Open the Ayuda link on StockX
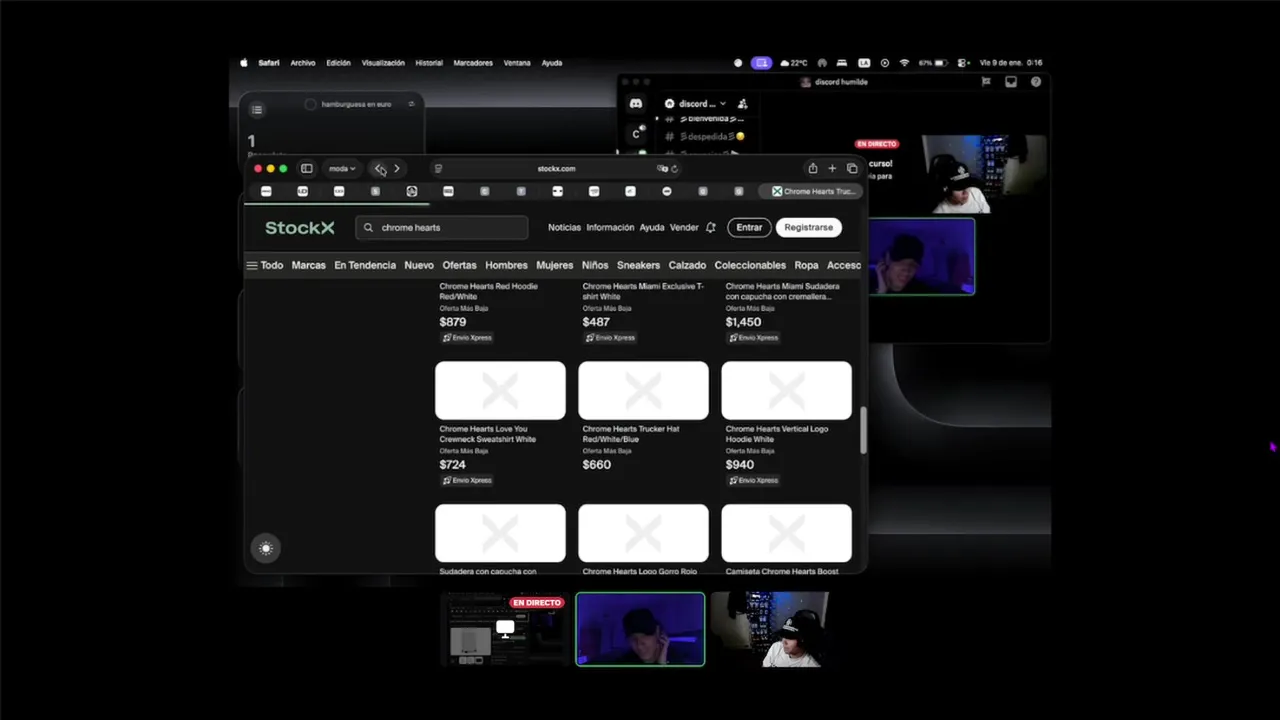1280x720 pixels. click(652, 228)
